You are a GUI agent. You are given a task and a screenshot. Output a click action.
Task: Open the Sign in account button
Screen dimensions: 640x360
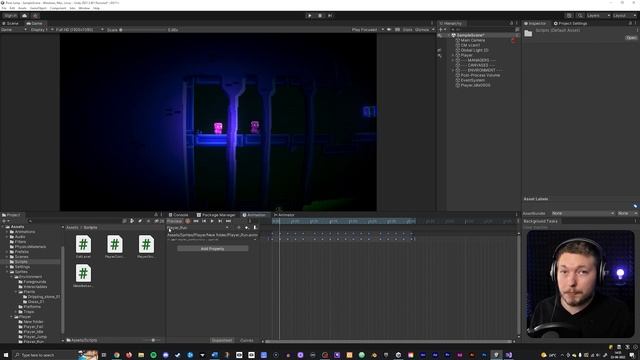[11, 16]
